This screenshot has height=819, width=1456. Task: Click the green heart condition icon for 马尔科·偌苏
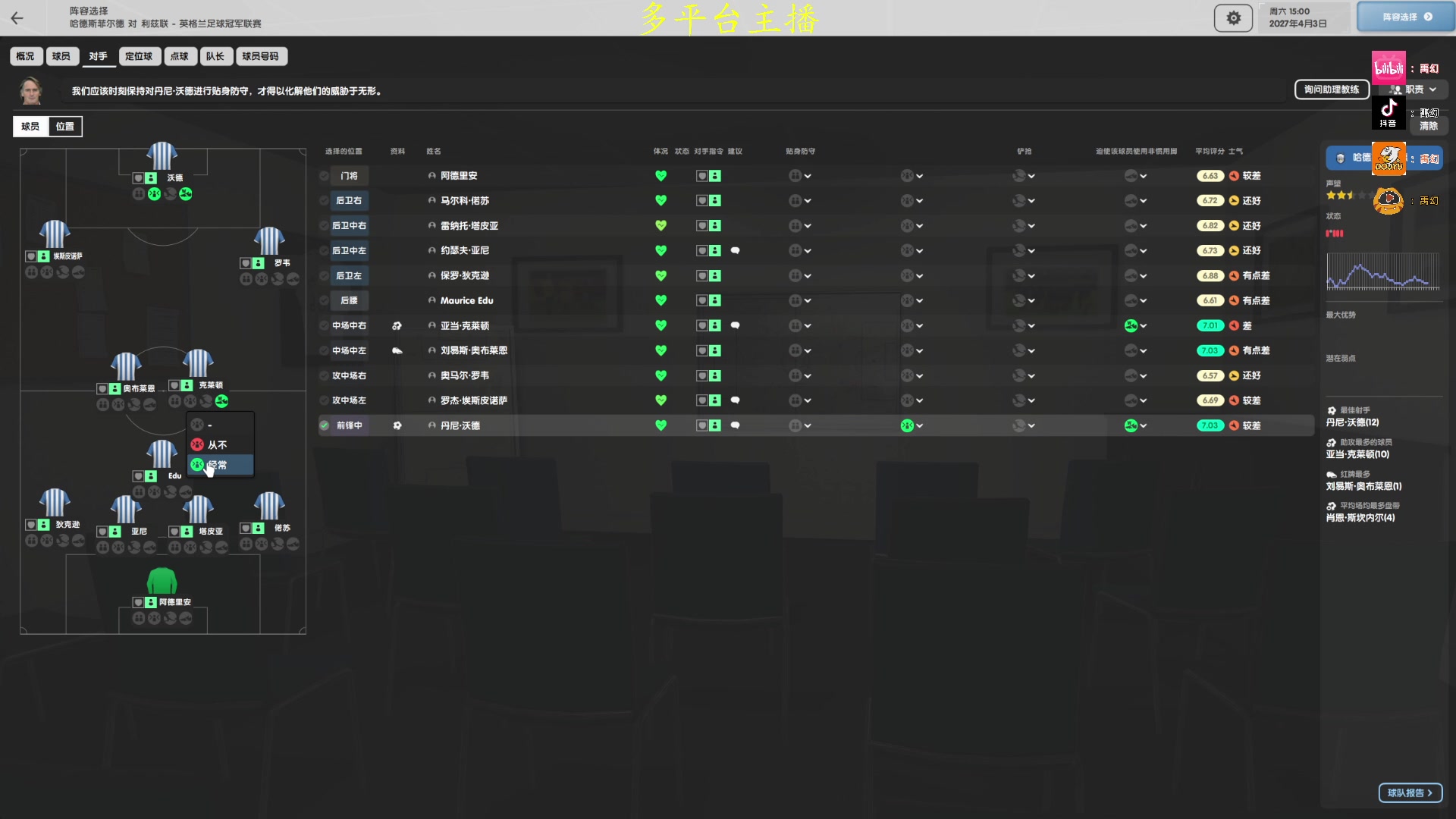tap(661, 201)
